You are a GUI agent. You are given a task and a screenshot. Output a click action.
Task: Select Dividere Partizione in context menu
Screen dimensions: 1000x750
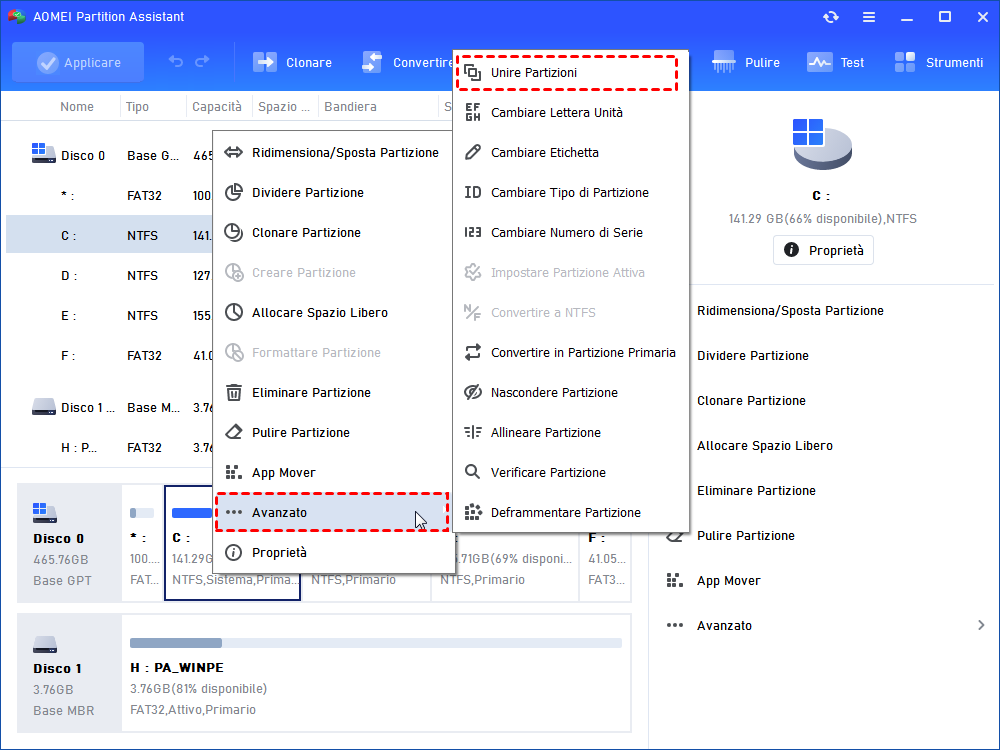click(x=333, y=193)
